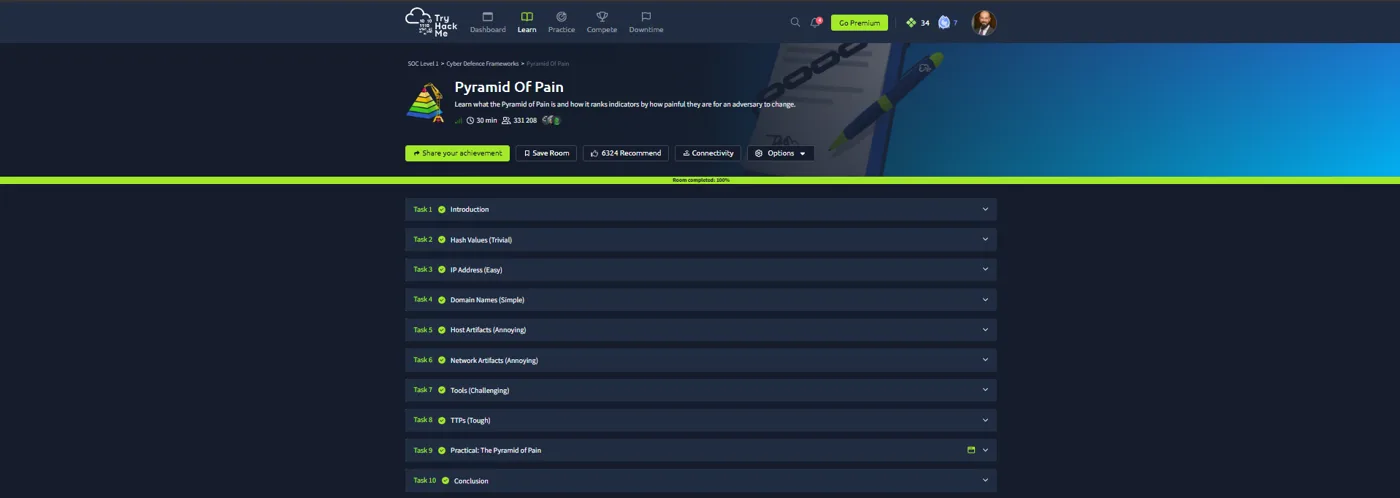The height and width of the screenshot is (498, 1400).
Task: Expand Task 5 Host Artifacts chevron
Action: click(x=985, y=329)
